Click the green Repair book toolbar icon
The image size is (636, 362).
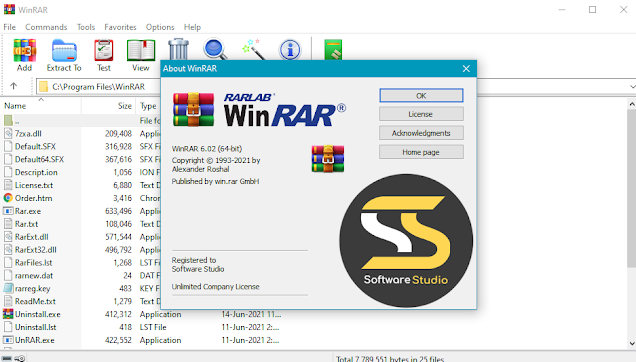(x=333, y=50)
